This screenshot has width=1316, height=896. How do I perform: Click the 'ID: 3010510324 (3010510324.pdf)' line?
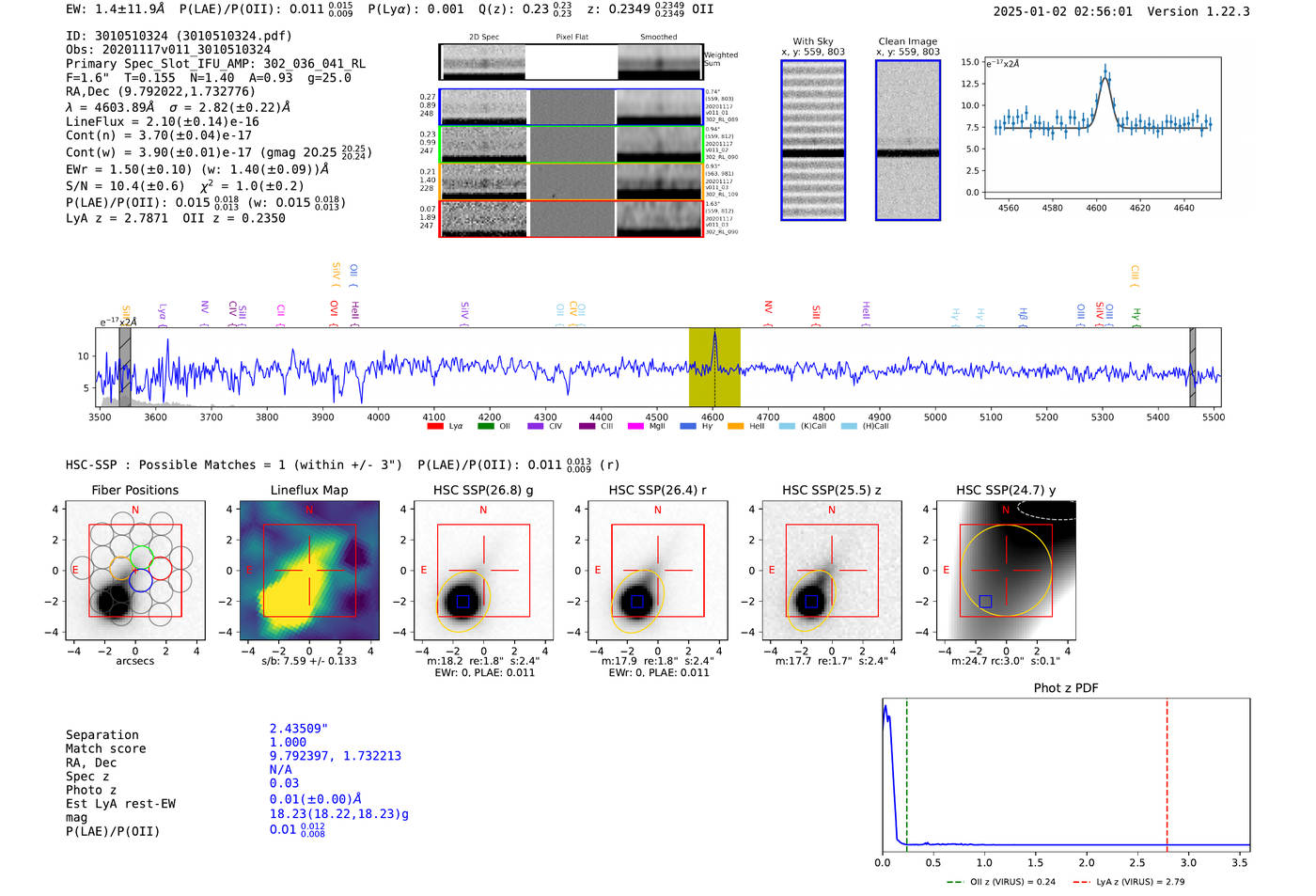(179, 36)
